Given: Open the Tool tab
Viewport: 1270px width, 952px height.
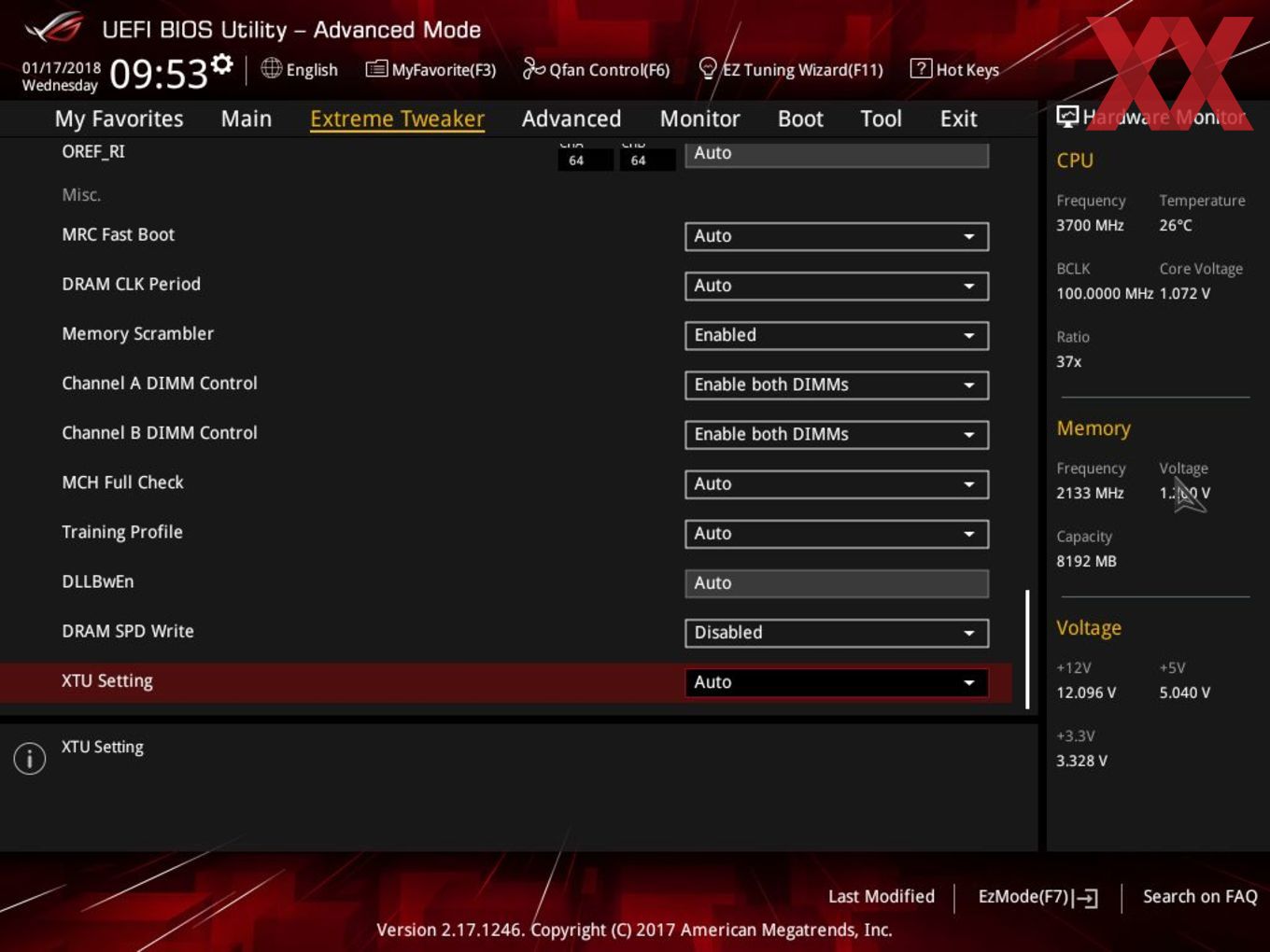Looking at the screenshot, I should (881, 119).
